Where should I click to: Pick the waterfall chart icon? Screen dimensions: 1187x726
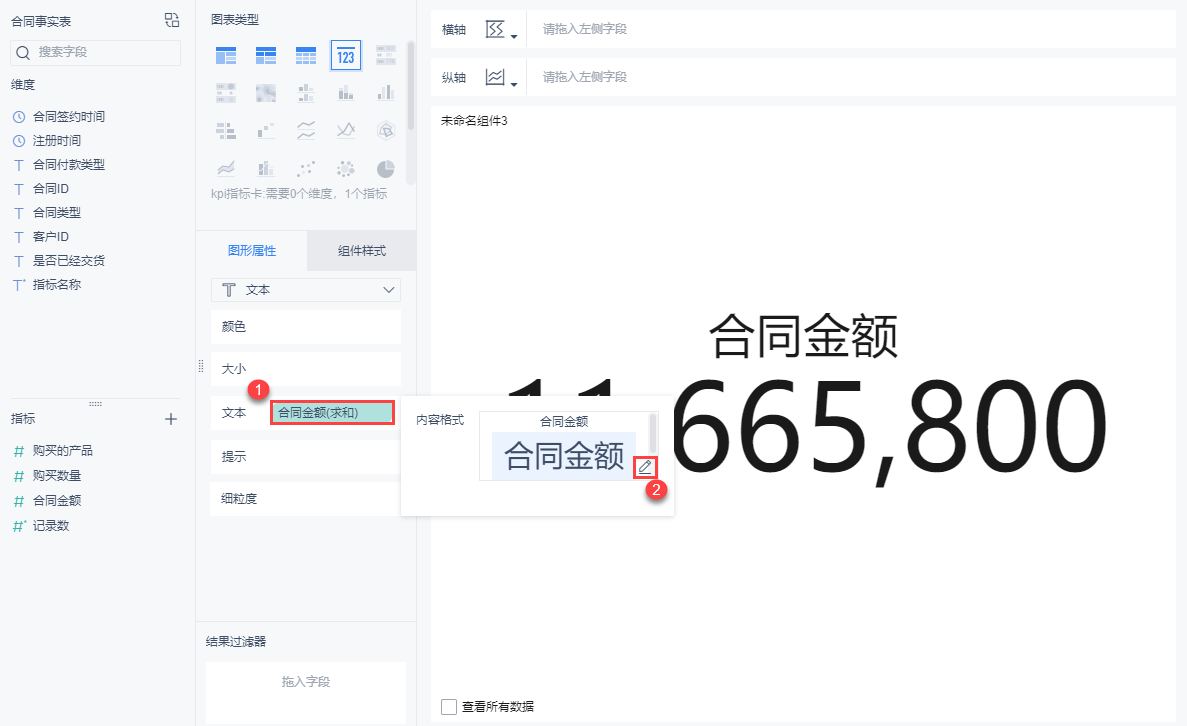click(266, 131)
